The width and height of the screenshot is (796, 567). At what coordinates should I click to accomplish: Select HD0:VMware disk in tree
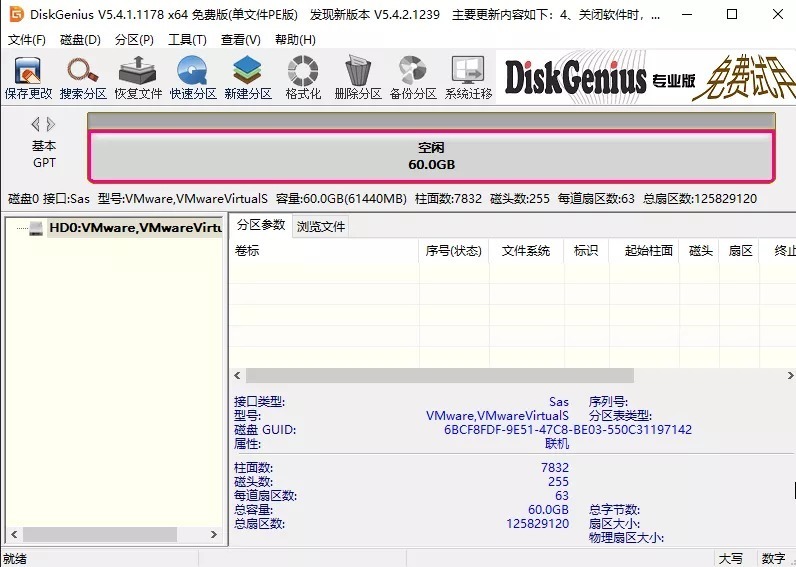coord(134,228)
